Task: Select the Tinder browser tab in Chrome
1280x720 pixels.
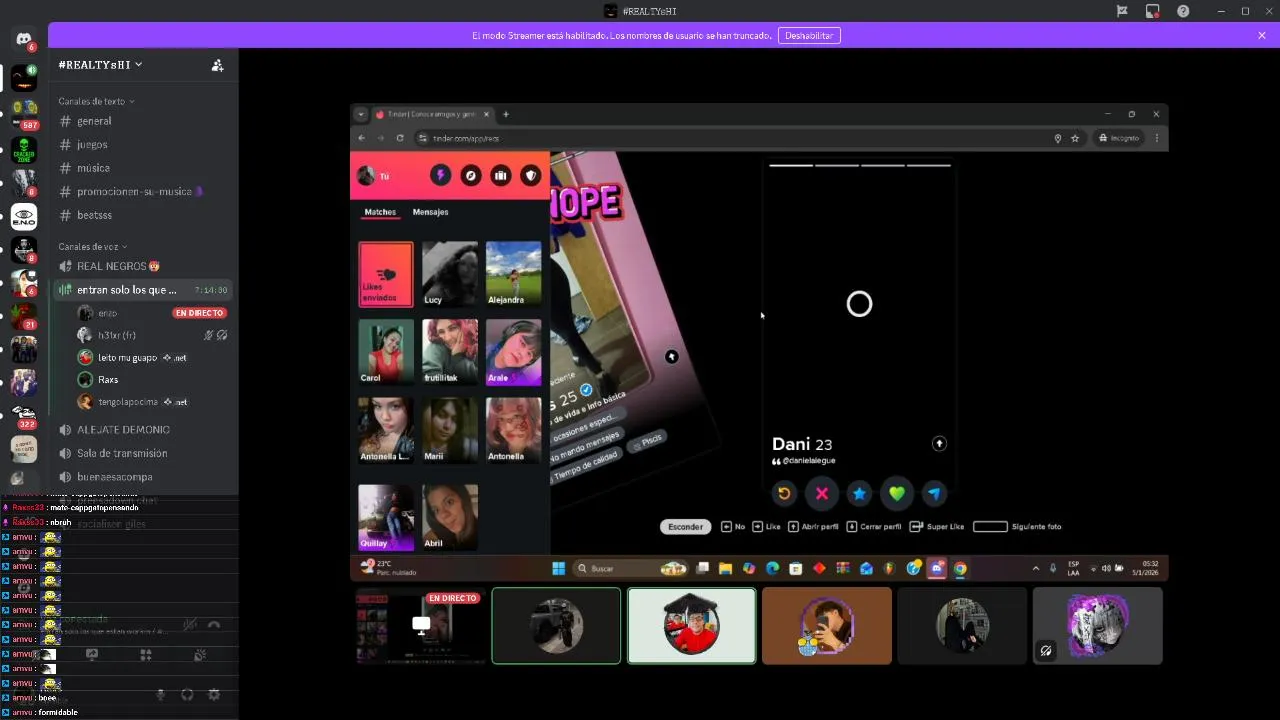Action: (x=433, y=114)
